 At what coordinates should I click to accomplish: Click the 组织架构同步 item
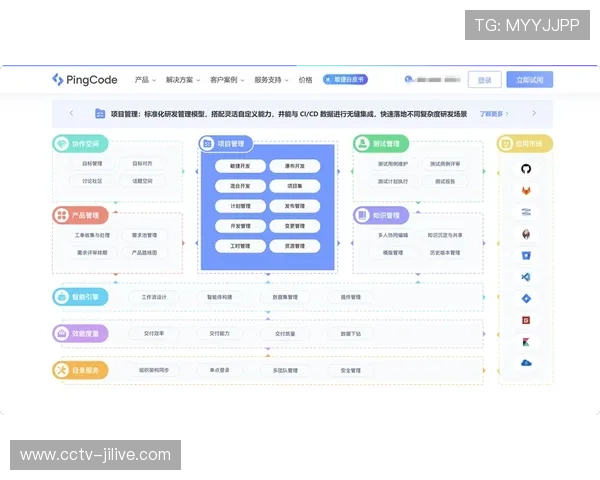tap(154, 370)
